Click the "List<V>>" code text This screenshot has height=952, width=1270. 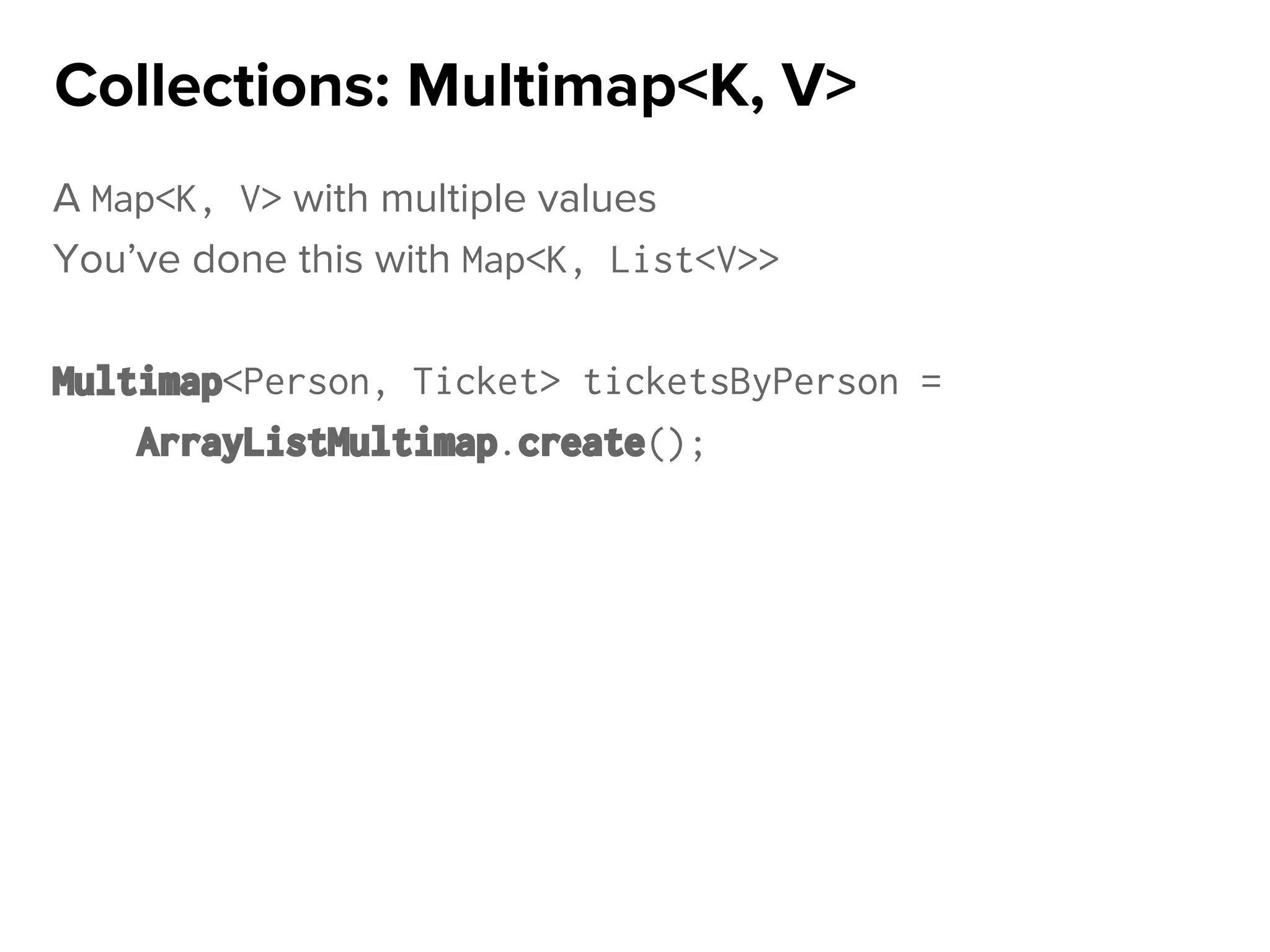click(694, 260)
